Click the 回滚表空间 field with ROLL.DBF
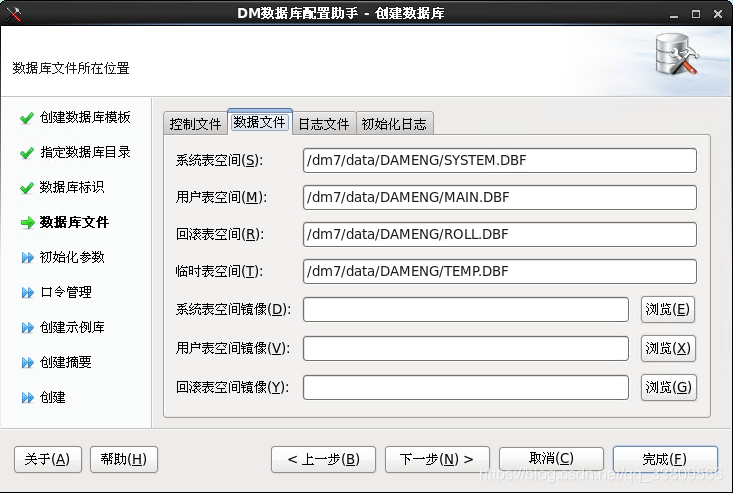The width and height of the screenshot is (733, 493). pos(500,235)
